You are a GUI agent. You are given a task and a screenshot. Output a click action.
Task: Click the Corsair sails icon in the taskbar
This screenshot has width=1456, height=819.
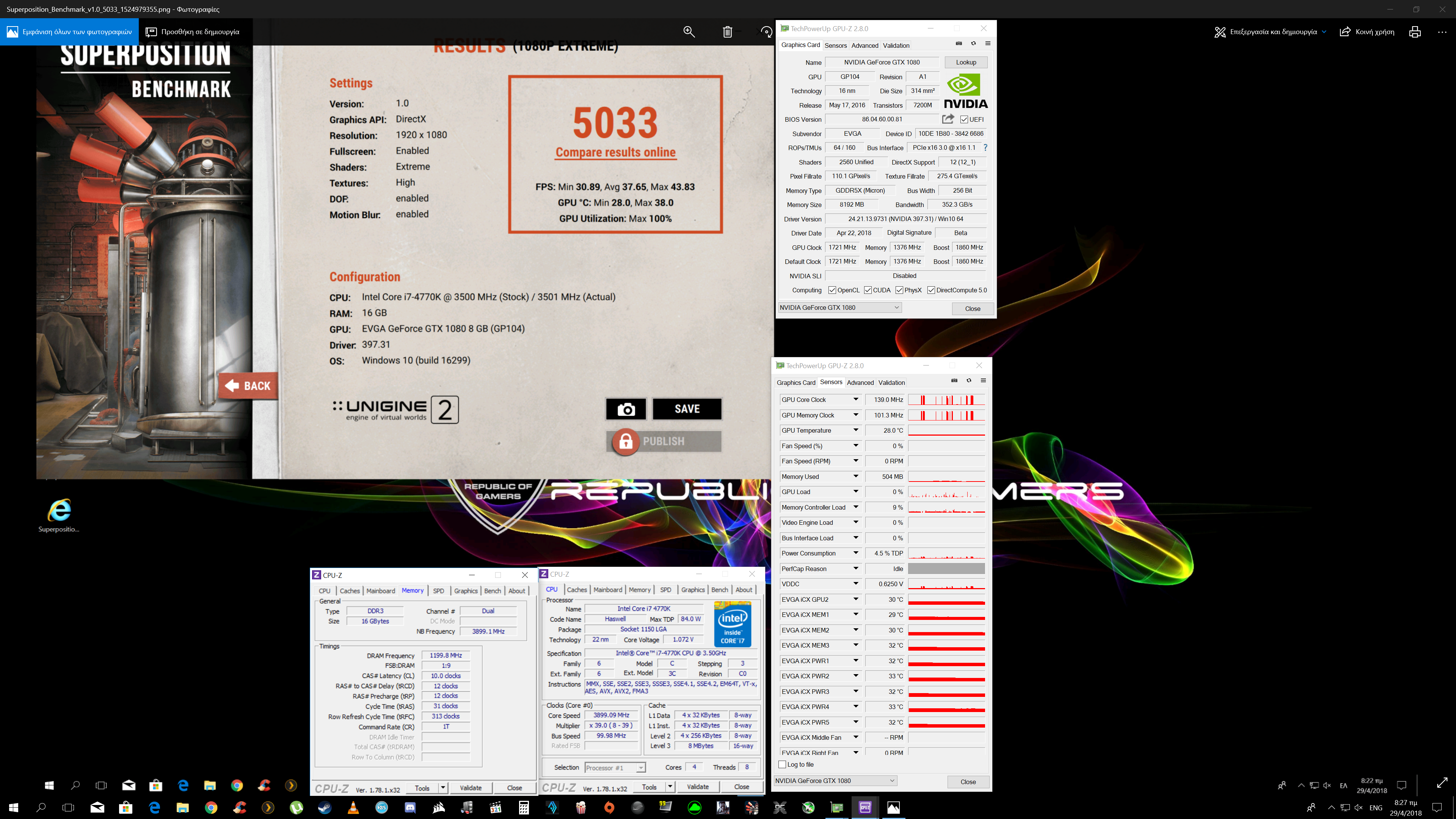coord(439,808)
